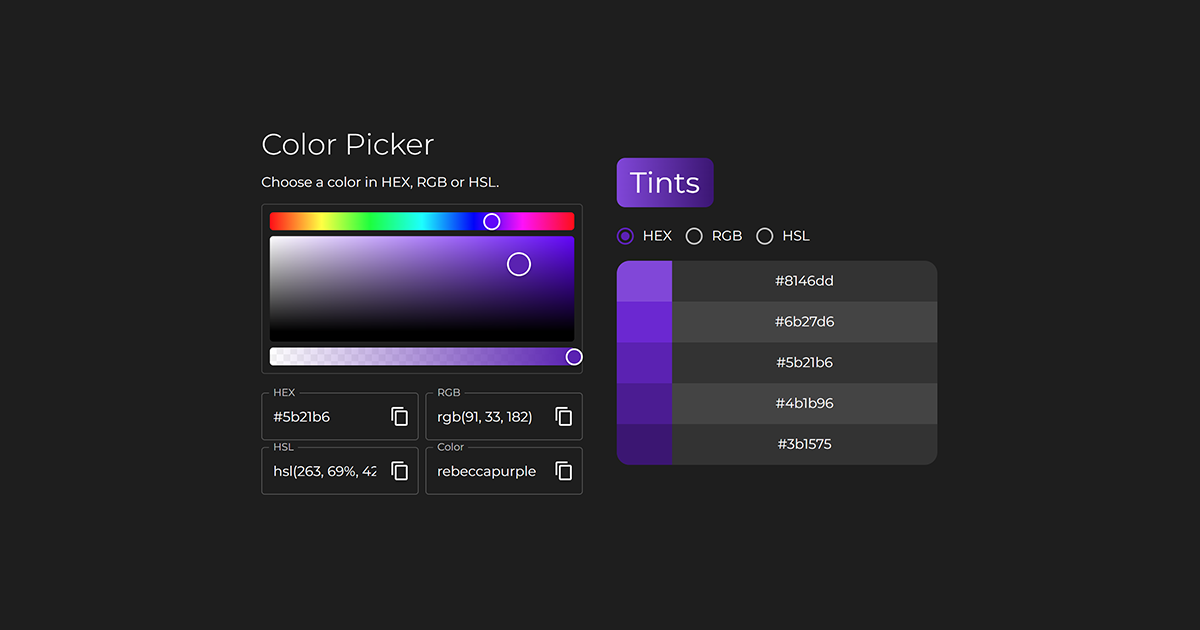Select the HEX radio button
The width and height of the screenshot is (1200, 630).
(x=625, y=236)
